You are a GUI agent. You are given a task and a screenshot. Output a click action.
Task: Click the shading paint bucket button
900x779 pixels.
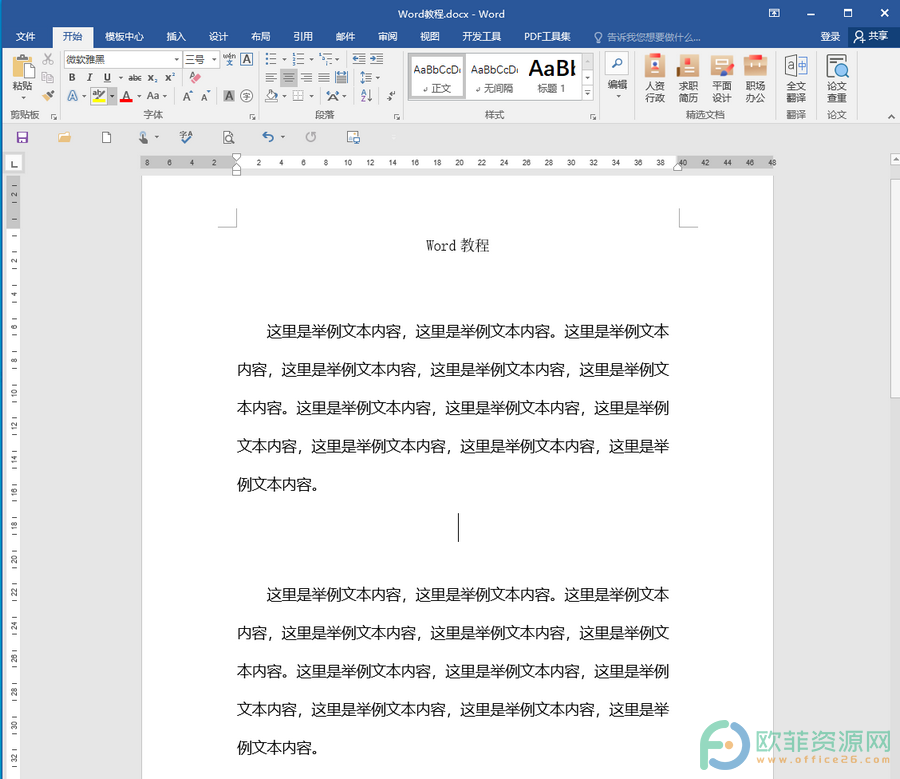[x=271, y=96]
